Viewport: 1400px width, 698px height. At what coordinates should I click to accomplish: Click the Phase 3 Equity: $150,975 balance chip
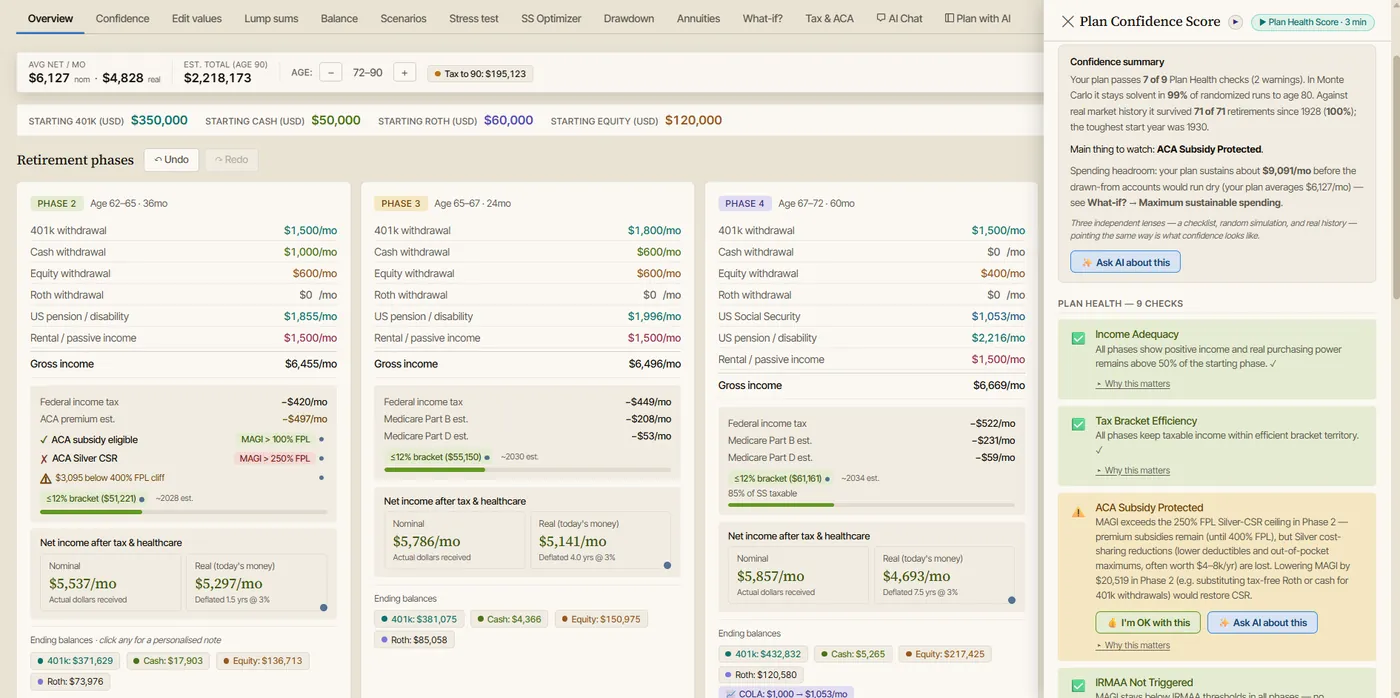(x=601, y=619)
